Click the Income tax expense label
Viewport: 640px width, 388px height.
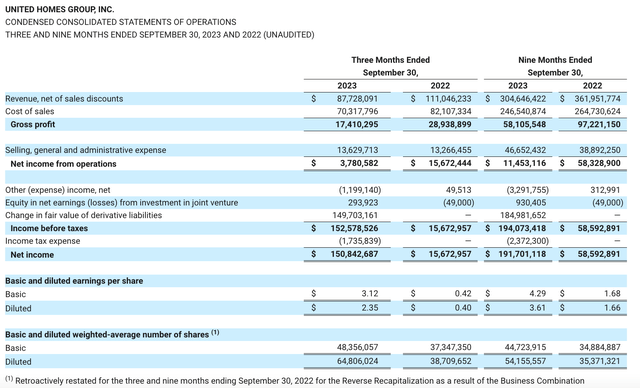click(x=42, y=241)
